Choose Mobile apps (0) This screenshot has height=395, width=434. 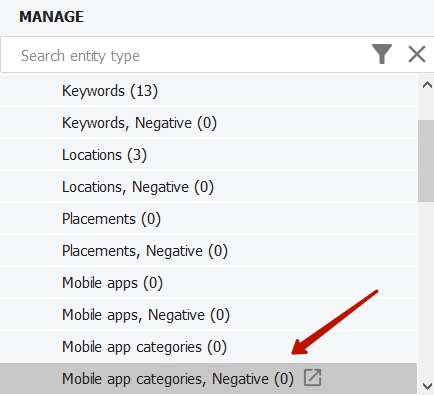click(208, 283)
